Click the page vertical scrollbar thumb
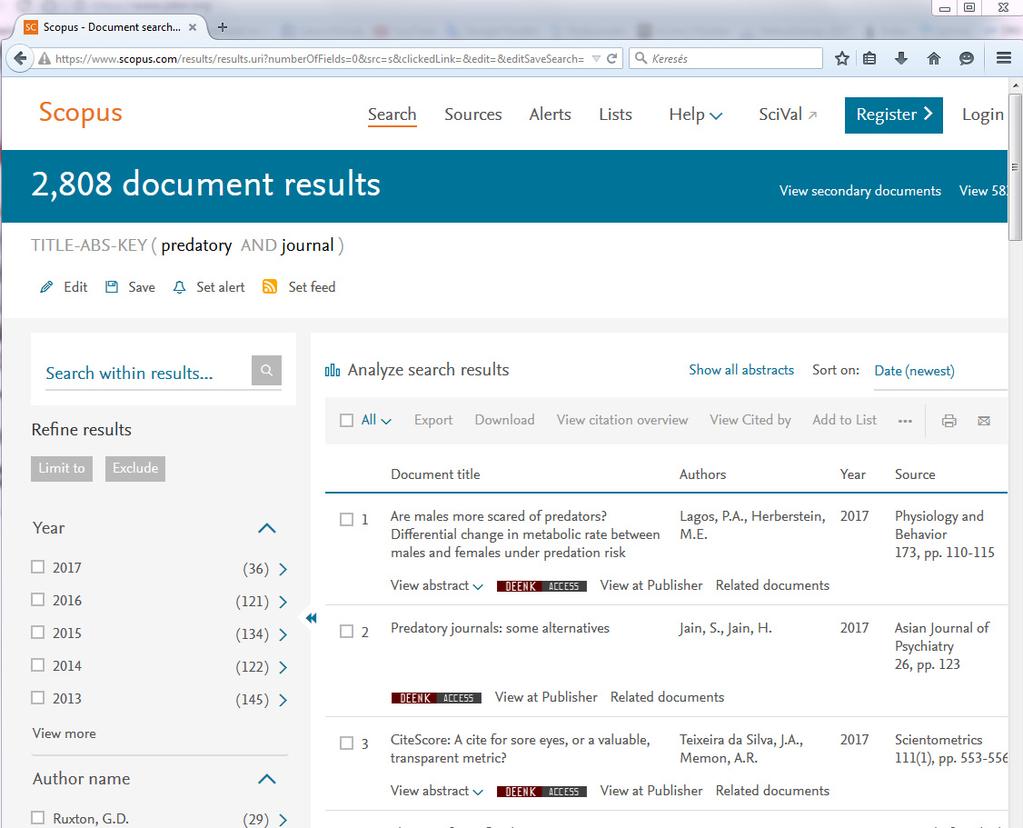 point(1015,168)
